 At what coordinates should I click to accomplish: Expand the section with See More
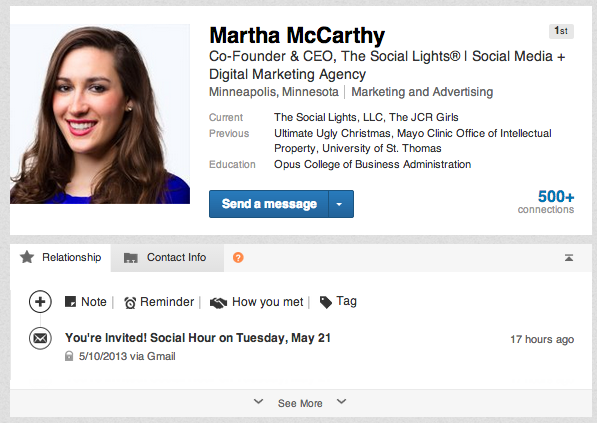[300, 403]
